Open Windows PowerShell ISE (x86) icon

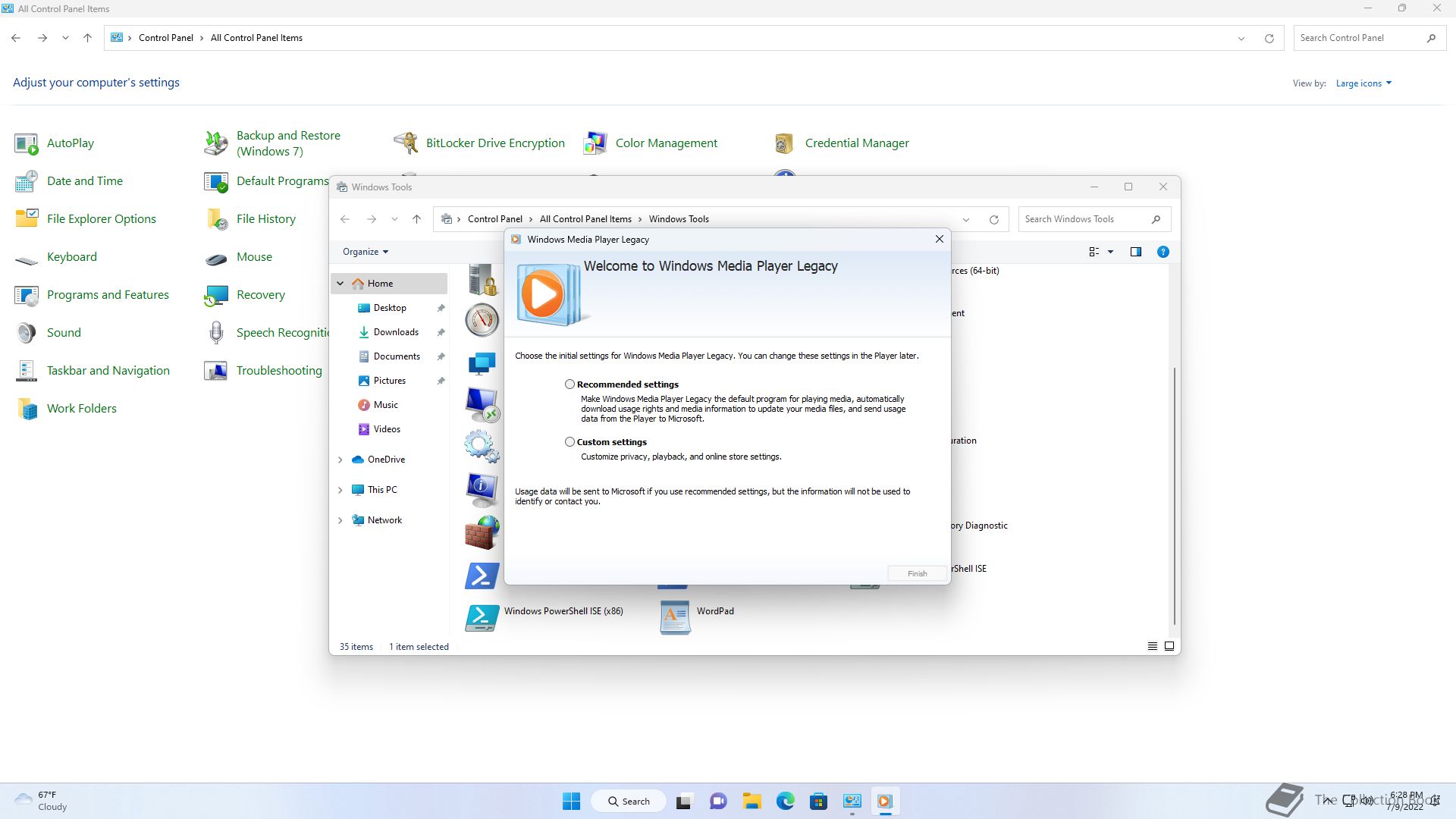[482, 617]
